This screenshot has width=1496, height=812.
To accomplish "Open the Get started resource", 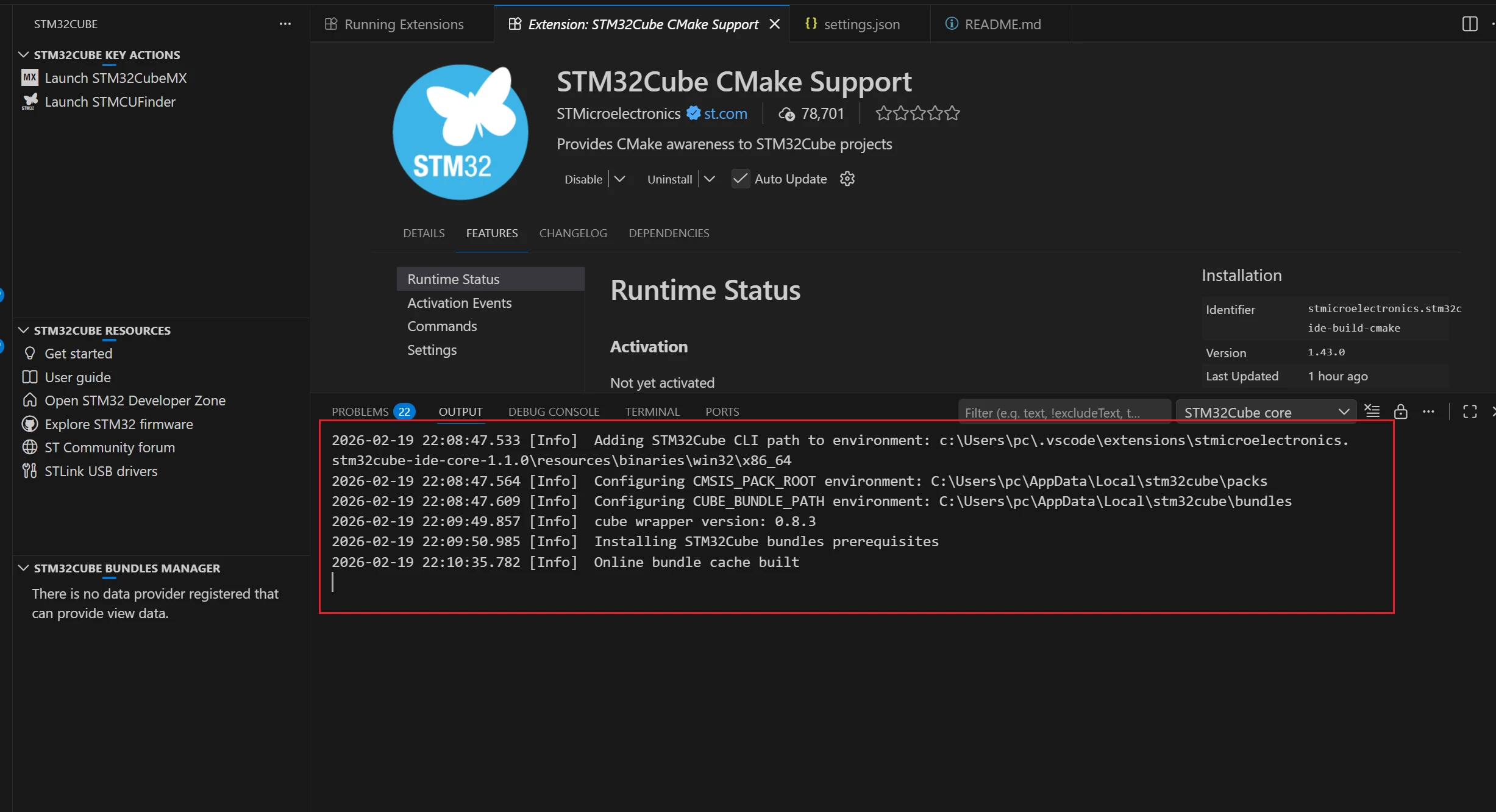I will [78, 354].
